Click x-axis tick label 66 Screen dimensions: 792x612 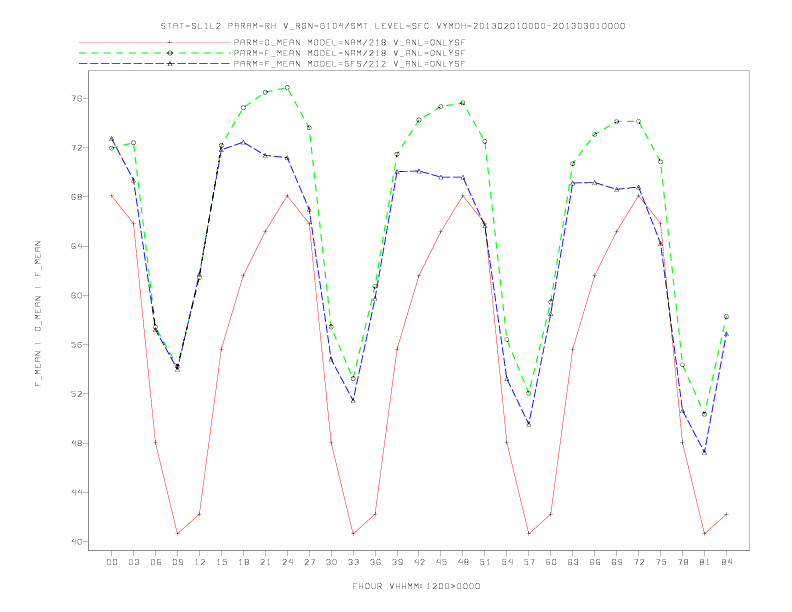coord(595,562)
